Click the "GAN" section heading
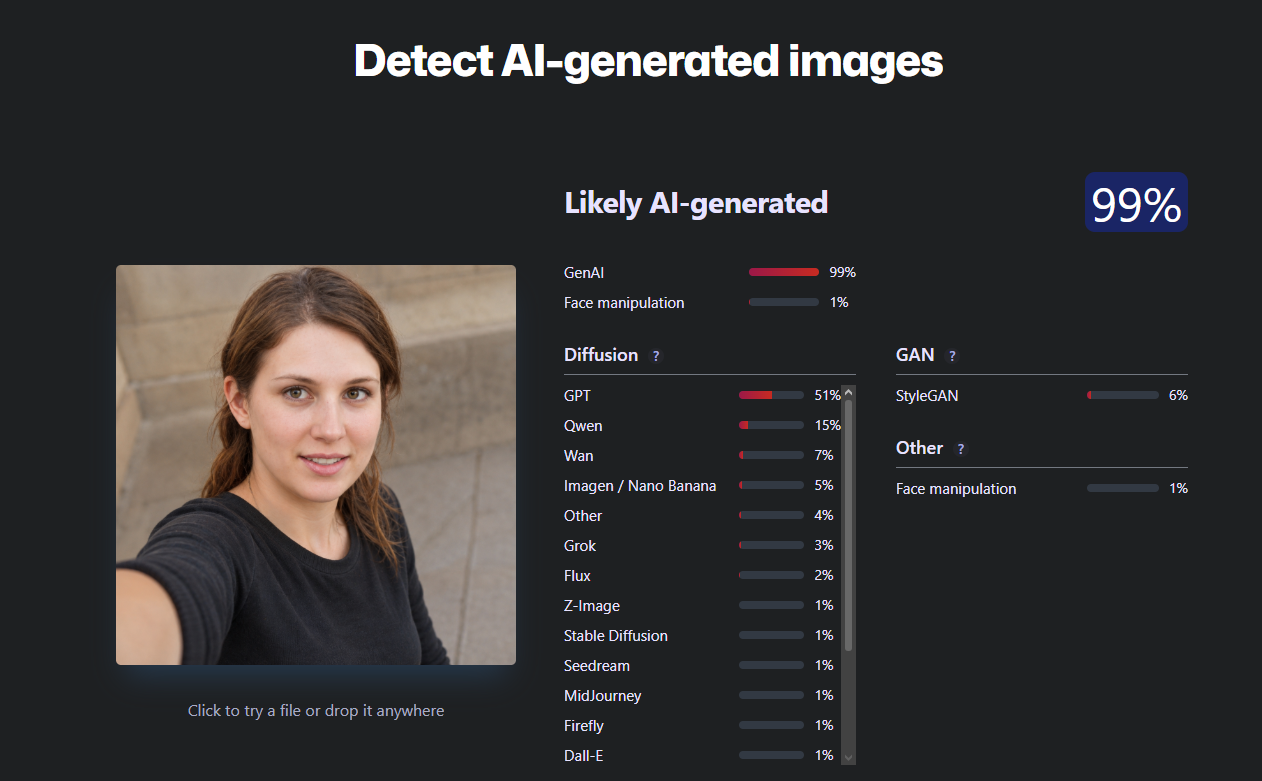Viewport: 1262px width, 781px height. (x=915, y=355)
